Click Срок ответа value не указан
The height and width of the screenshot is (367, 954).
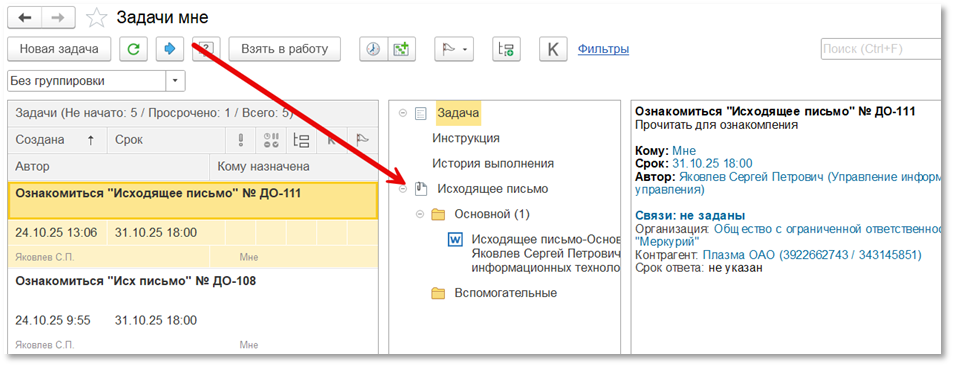point(735,267)
